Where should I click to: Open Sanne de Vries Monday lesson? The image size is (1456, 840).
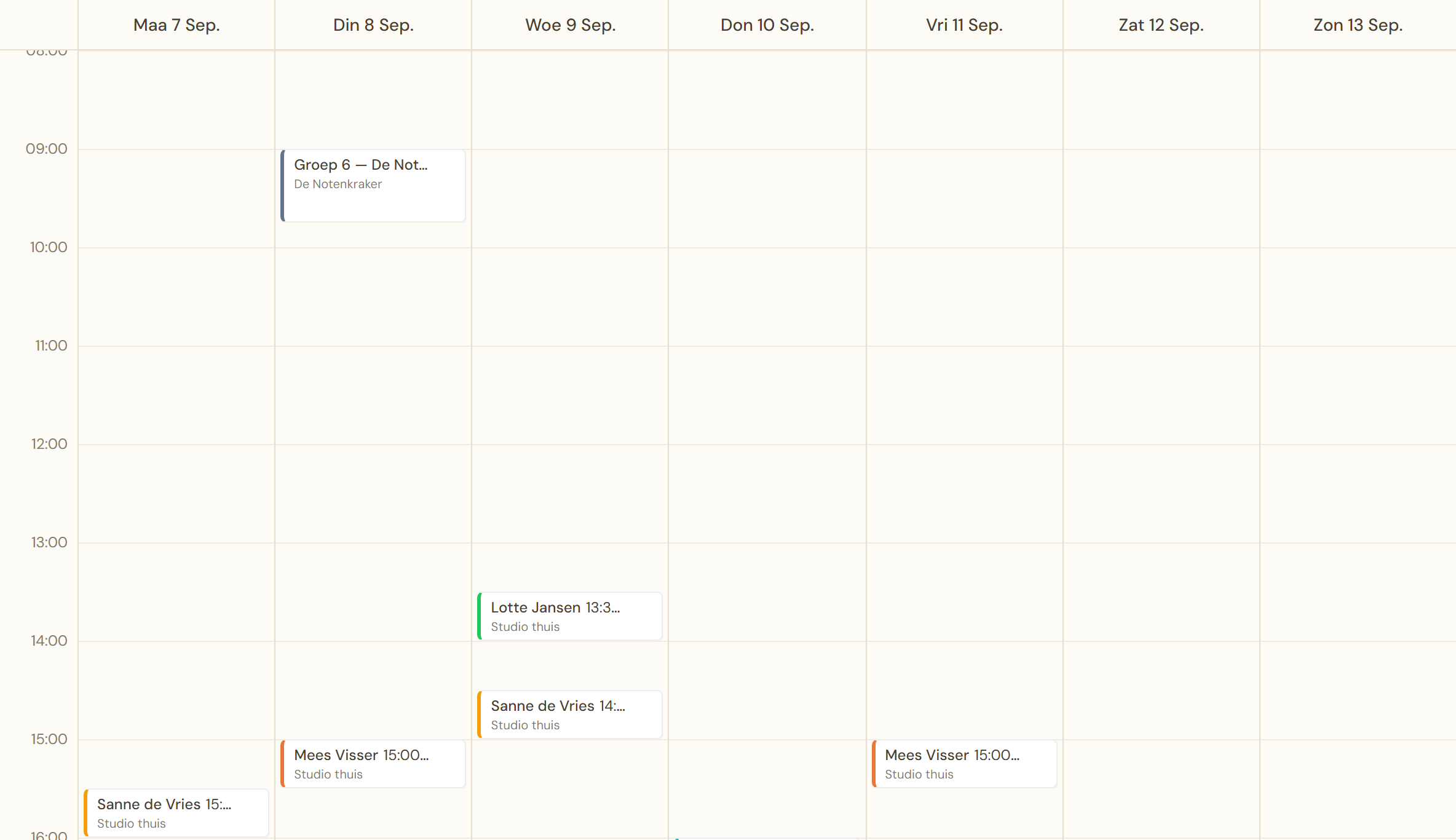[x=176, y=813]
